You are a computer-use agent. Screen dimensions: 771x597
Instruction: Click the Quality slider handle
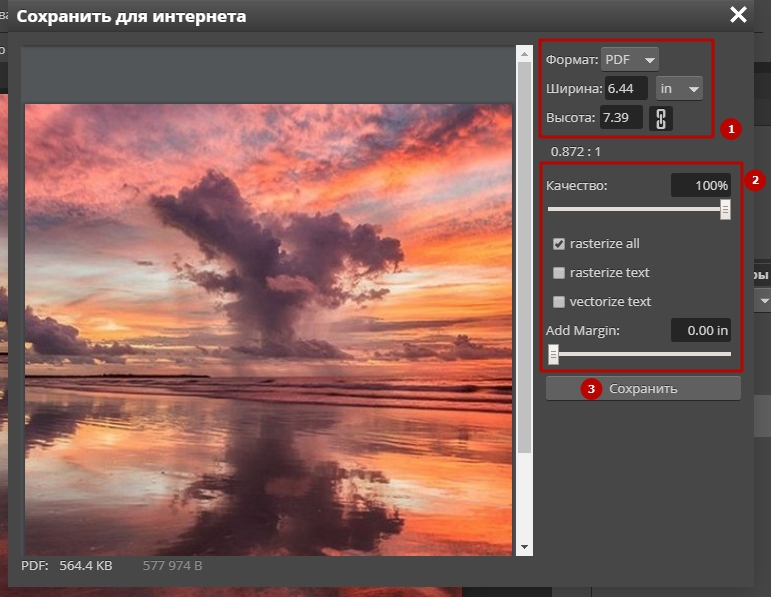[x=725, y=209]
